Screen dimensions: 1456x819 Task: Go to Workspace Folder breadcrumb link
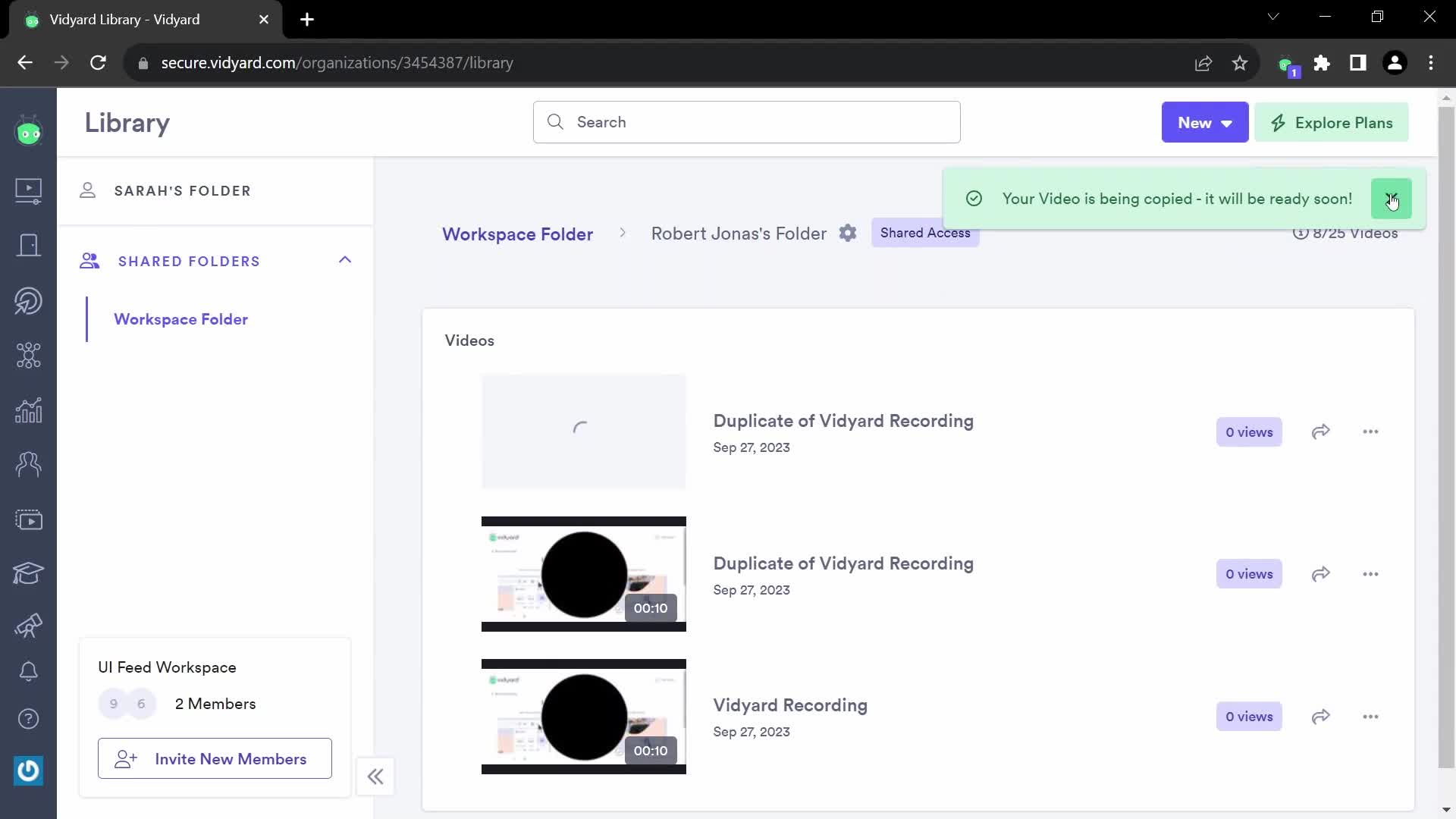[x=517, y=234]
